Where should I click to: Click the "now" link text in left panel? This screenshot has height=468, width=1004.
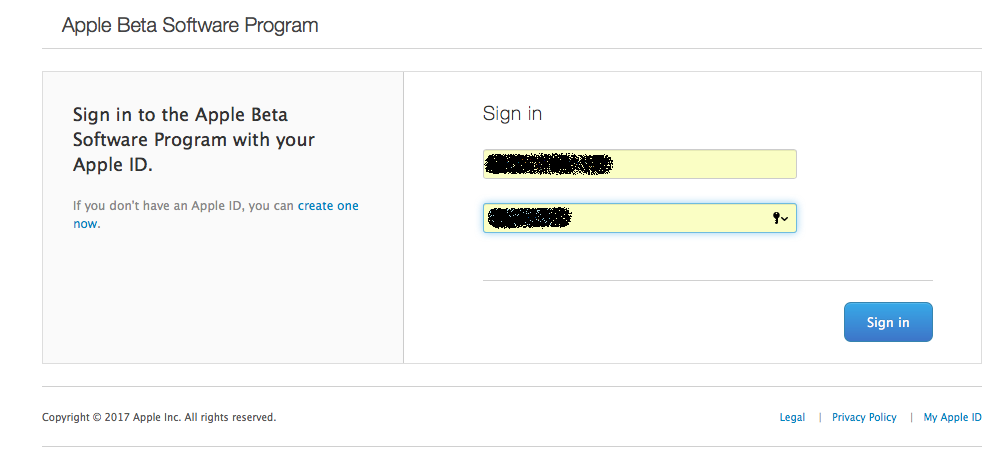tap(85, 224)
